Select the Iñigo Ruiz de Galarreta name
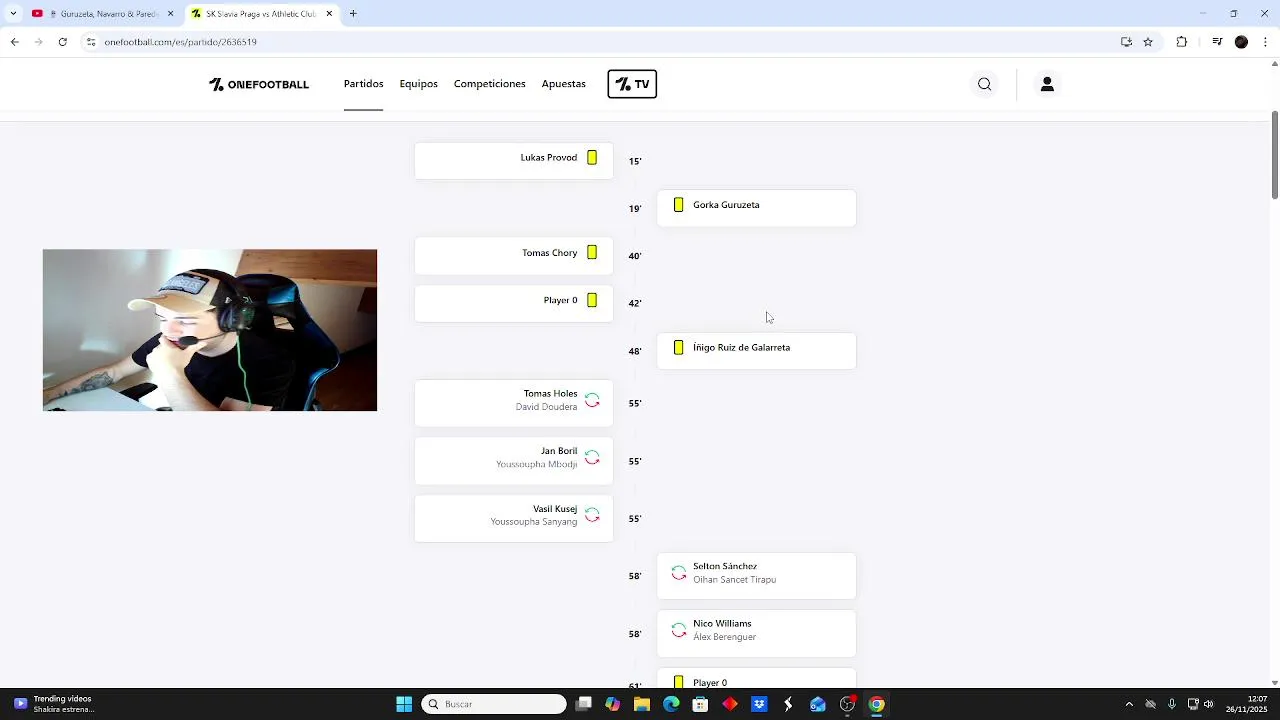Image resolution: width=1280 pixels, height=720 pixels. point(741,348)
